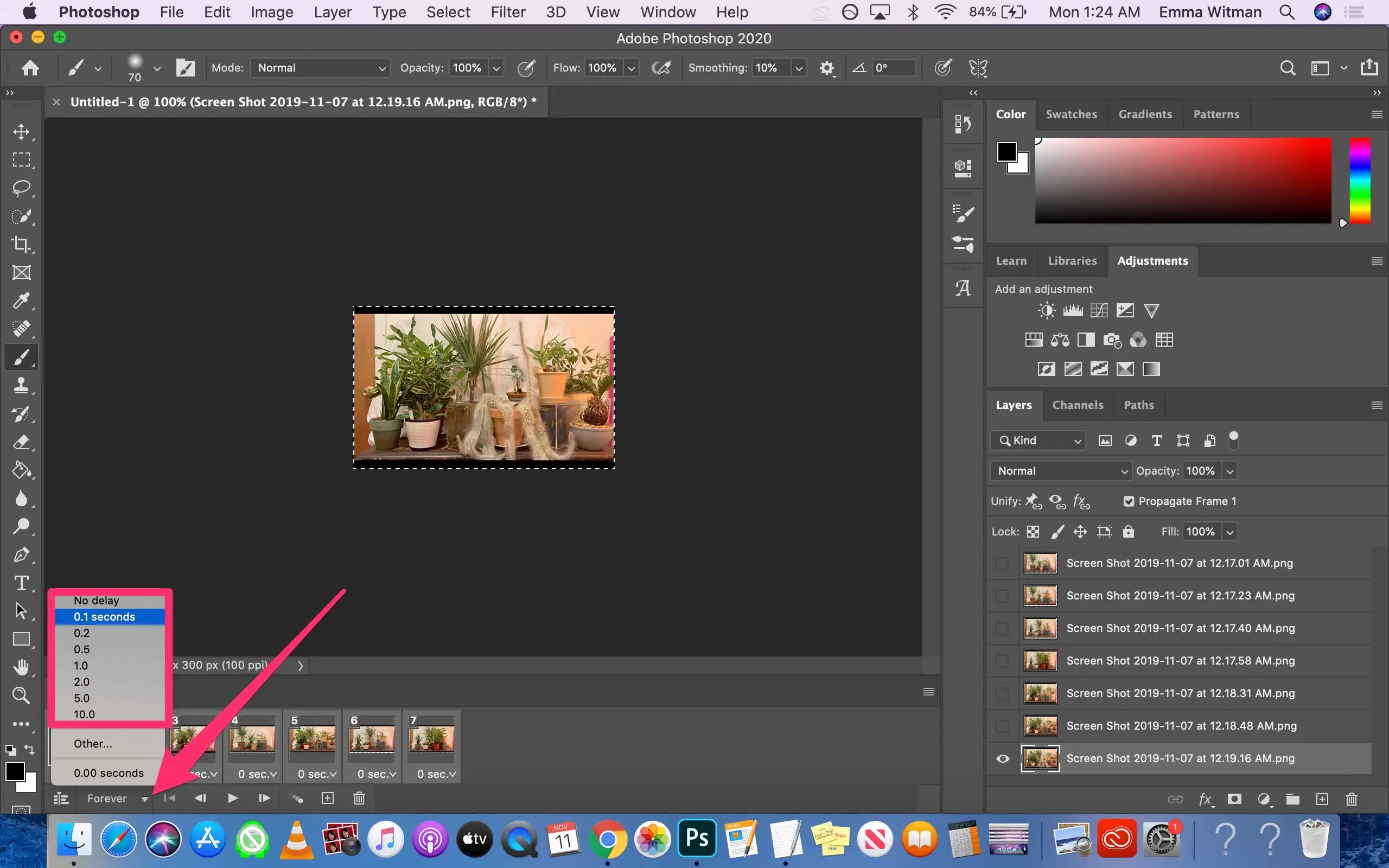This screenshot has height=868, width=1389.
Task: Add a Brightness/Contrast adjustment
Action: point(1046,310)
